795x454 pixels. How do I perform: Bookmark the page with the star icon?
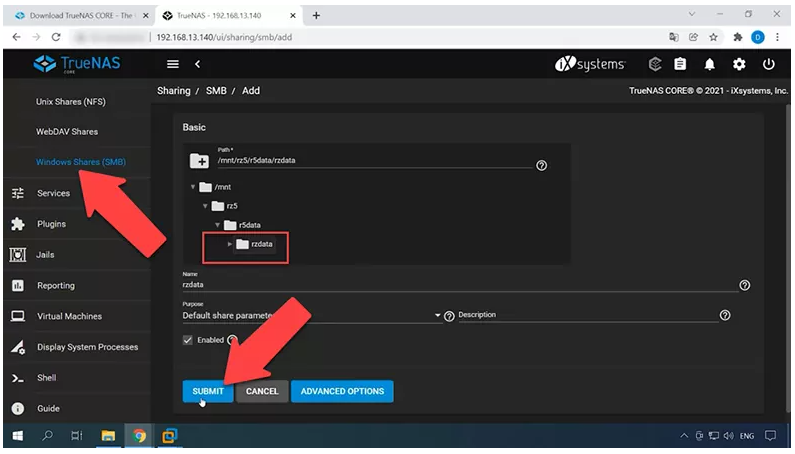point(713,37)
